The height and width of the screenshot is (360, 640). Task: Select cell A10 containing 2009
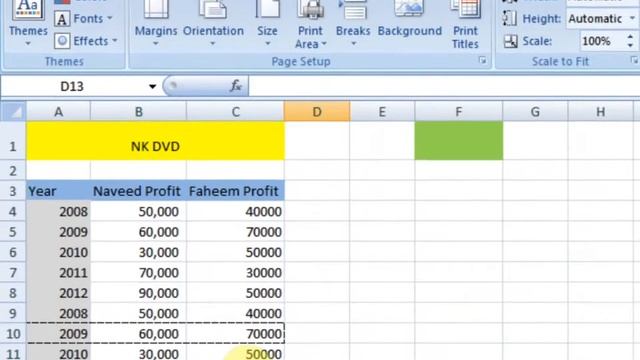coord(58,333)
